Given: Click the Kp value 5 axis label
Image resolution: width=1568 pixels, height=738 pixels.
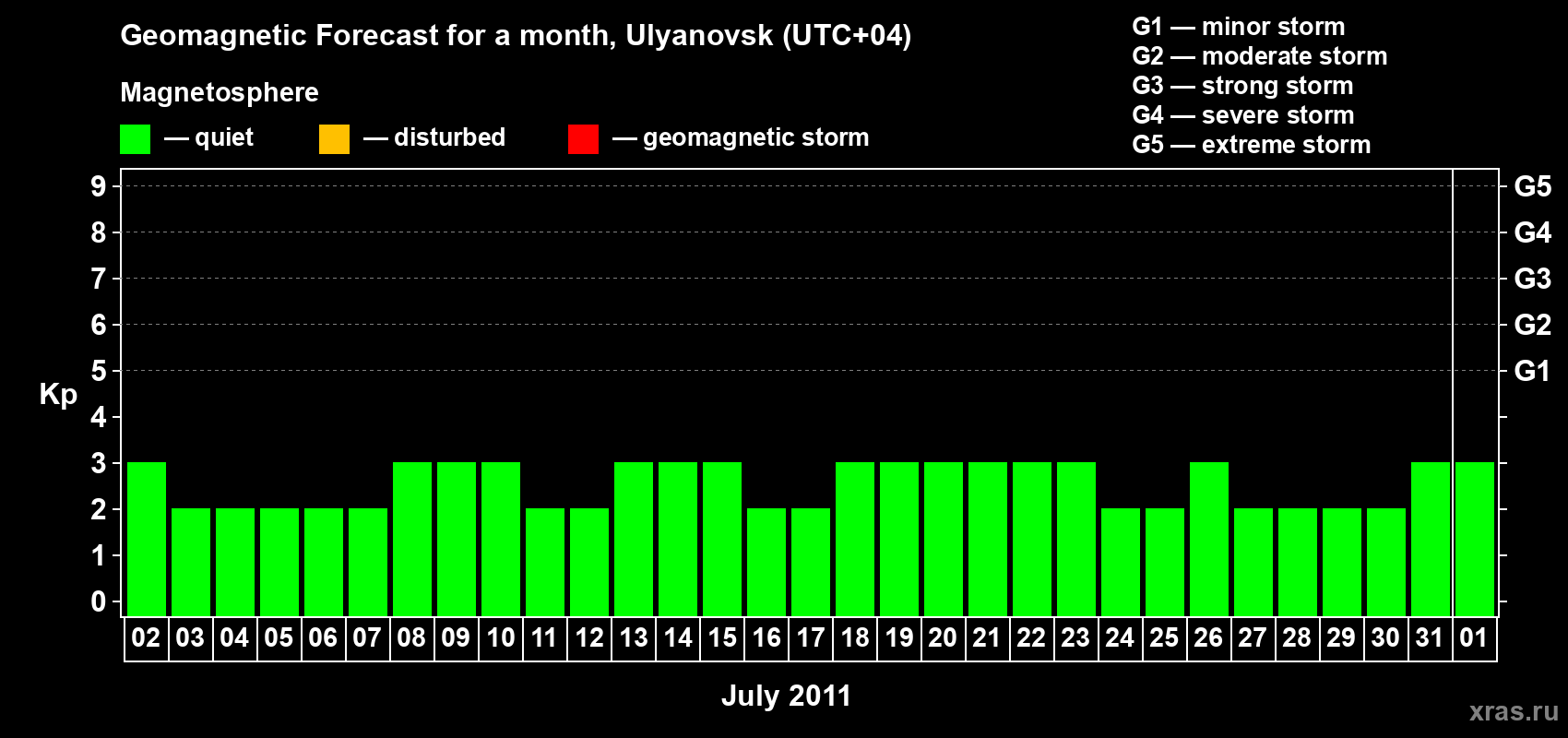Looking at the screenshot, I should [x=99, y=371].
